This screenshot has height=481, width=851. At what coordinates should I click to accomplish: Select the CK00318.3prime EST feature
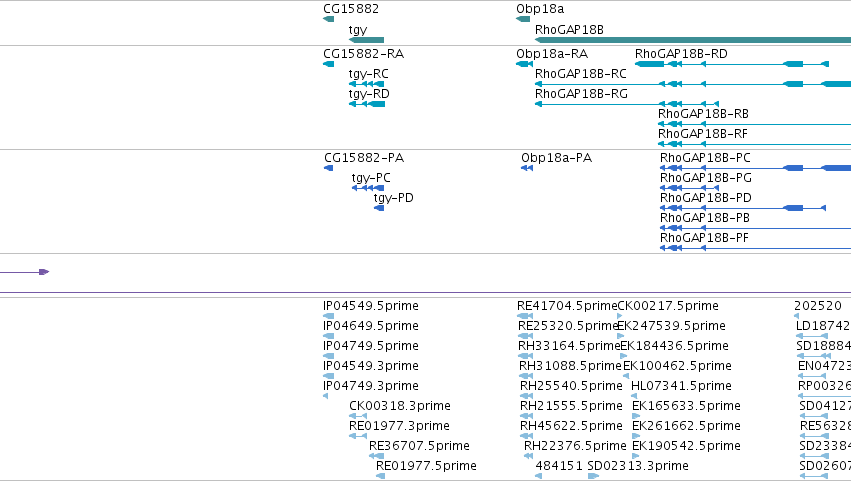358,416
